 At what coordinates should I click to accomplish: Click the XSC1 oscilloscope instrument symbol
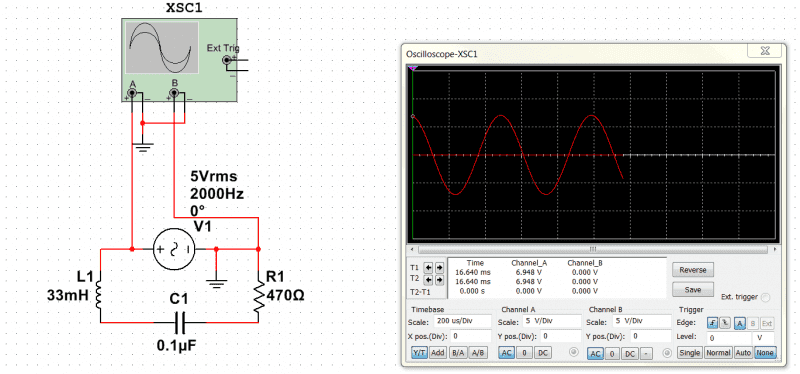(x=179, y=60)
